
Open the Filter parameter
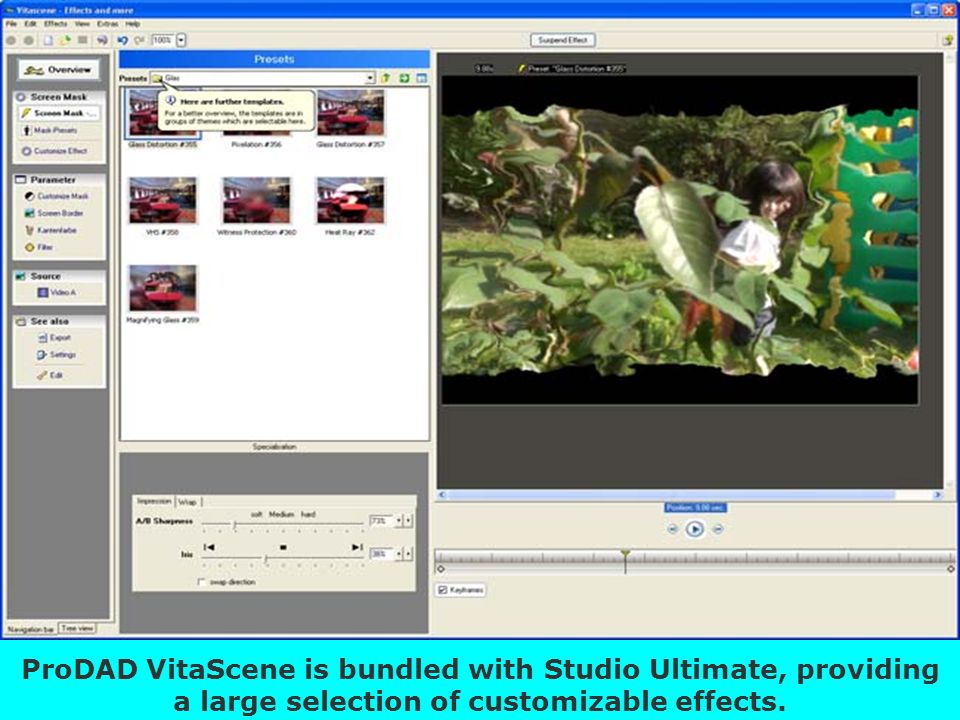[39, 247]
